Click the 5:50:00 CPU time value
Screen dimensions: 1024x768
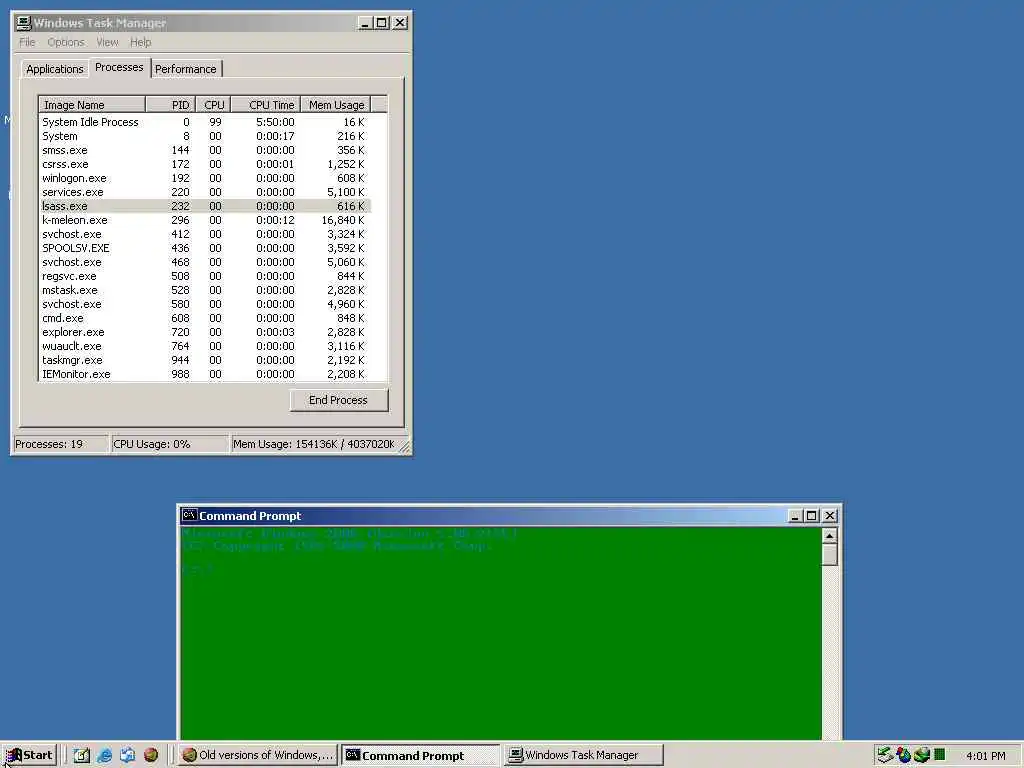click(x=275, y=122)
